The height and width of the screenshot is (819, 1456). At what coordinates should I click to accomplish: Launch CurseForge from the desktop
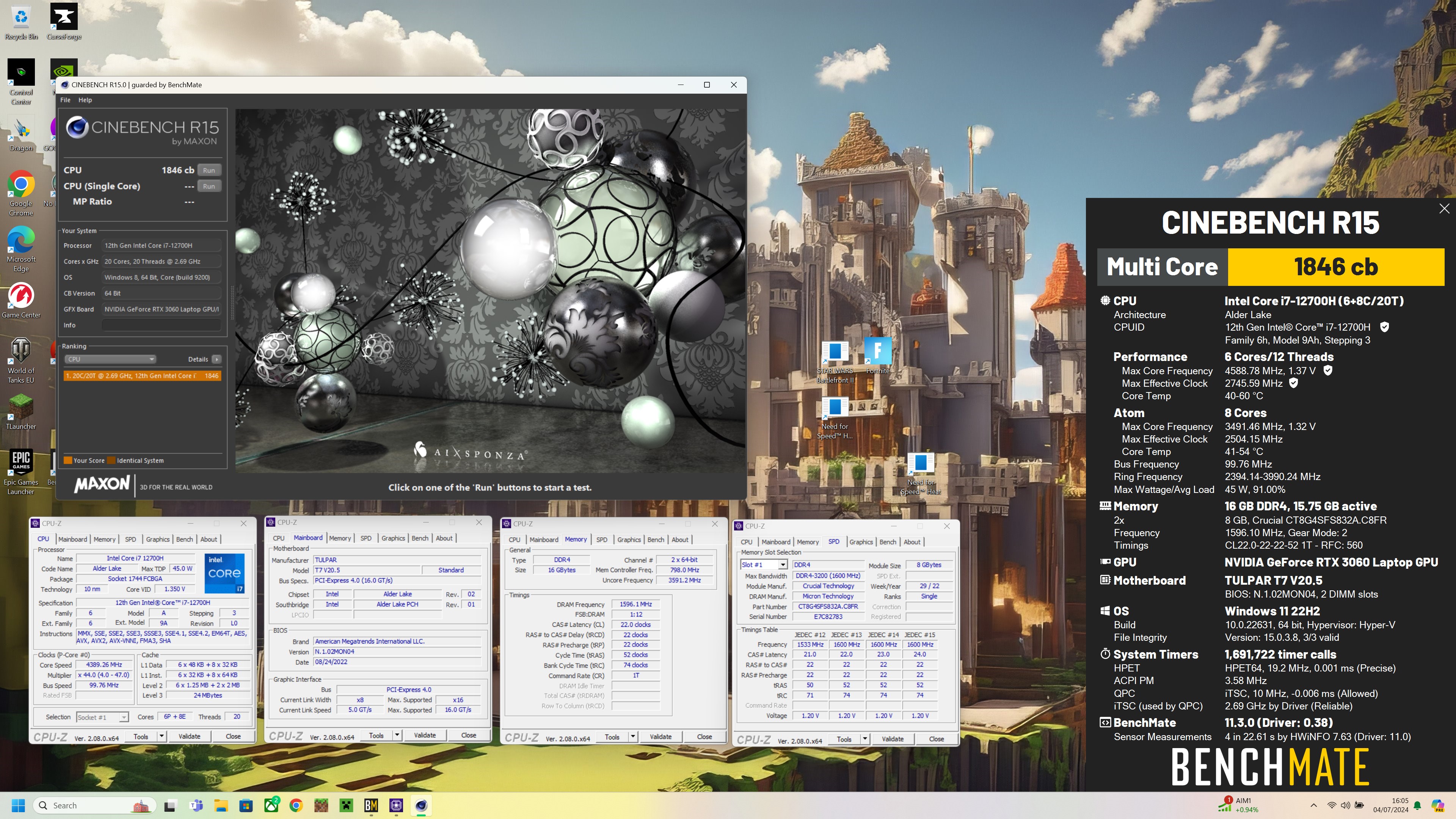click(64, 22)
